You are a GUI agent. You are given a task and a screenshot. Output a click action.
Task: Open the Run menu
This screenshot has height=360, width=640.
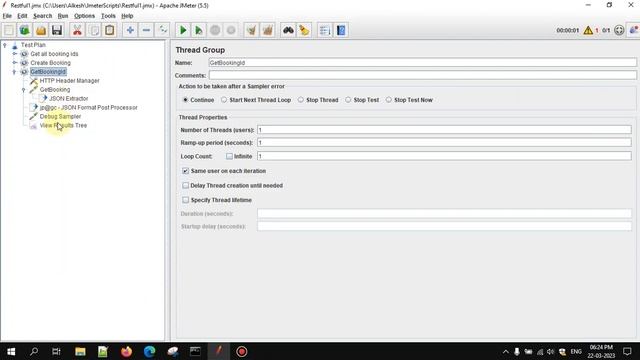click(x=63, y=16)
